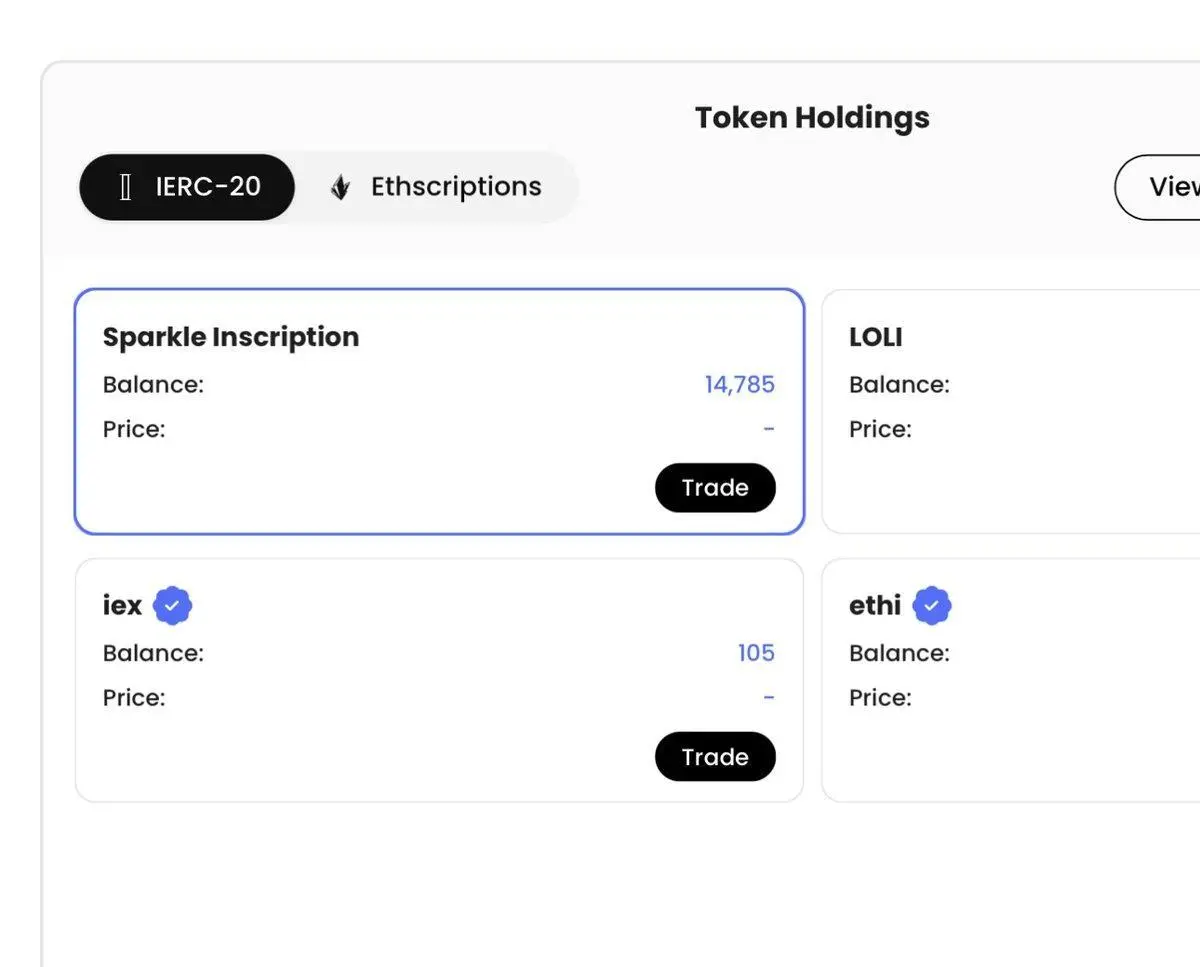The height and width of the screenshot is (967, 1200).
Task: Click the Token Holdings heading
Action: click(x=812, y=118)
